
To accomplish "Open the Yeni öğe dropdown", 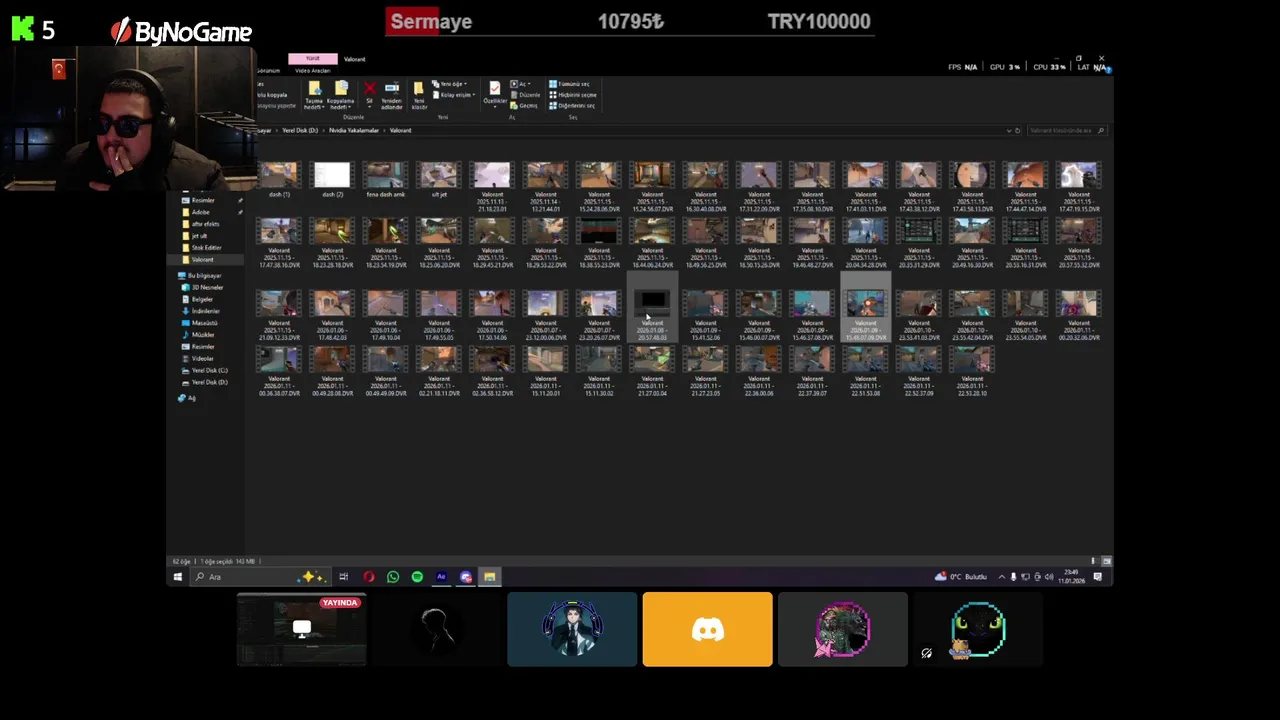I will [450, 84].
